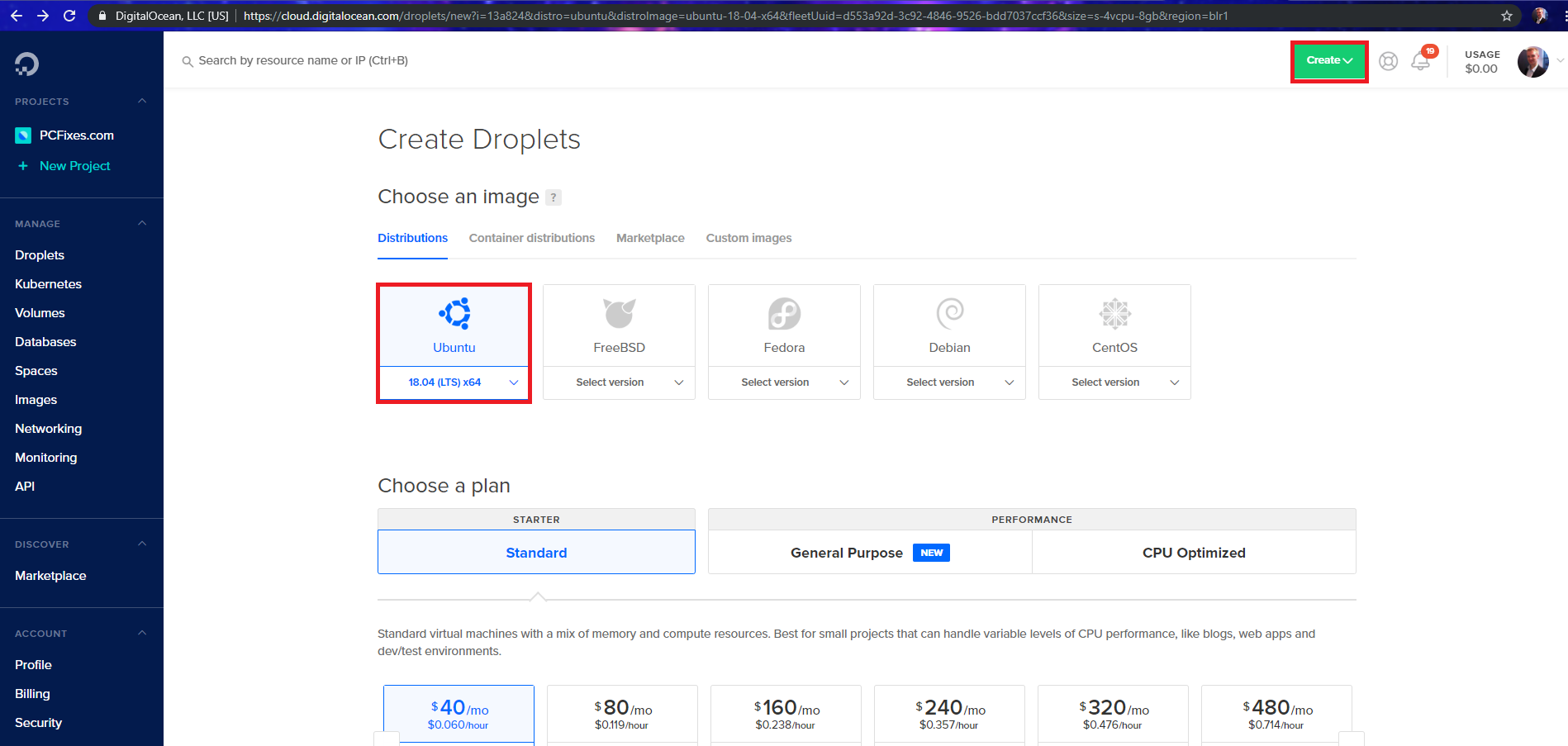
Task: Switch to Custom images tab
Action: [748, 238]
